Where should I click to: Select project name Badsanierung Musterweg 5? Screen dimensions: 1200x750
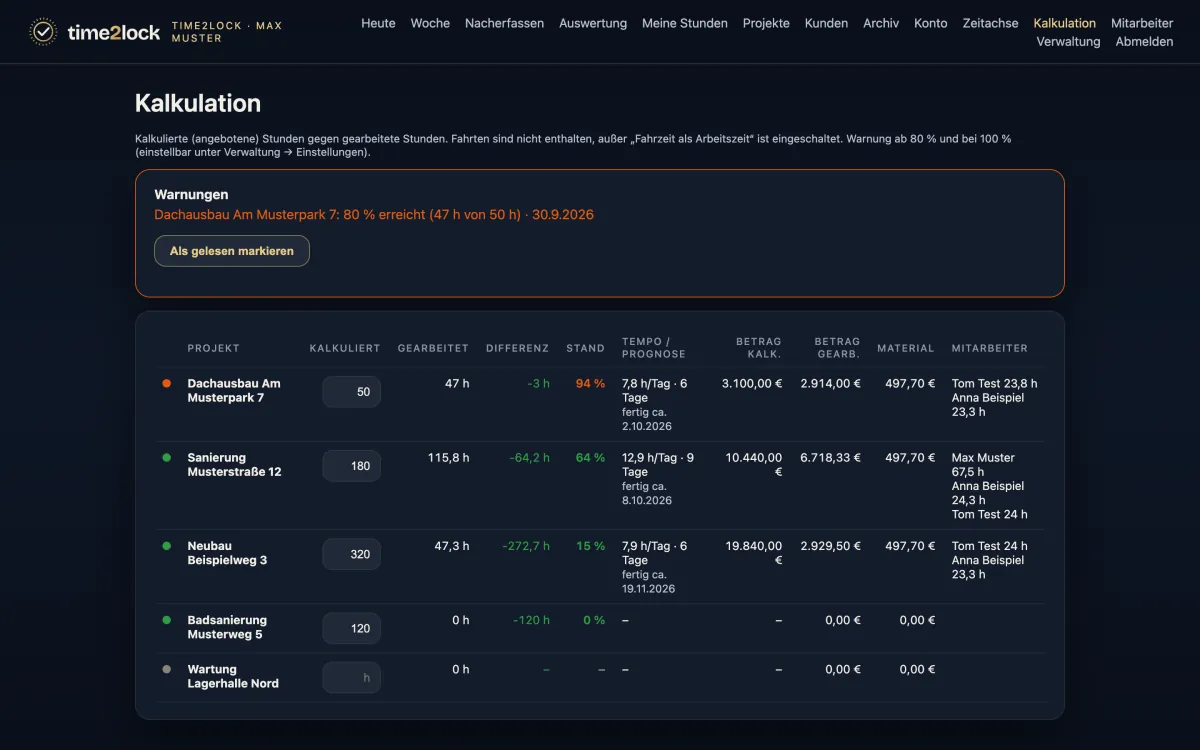pyautogui.click(x=228, y=627)
